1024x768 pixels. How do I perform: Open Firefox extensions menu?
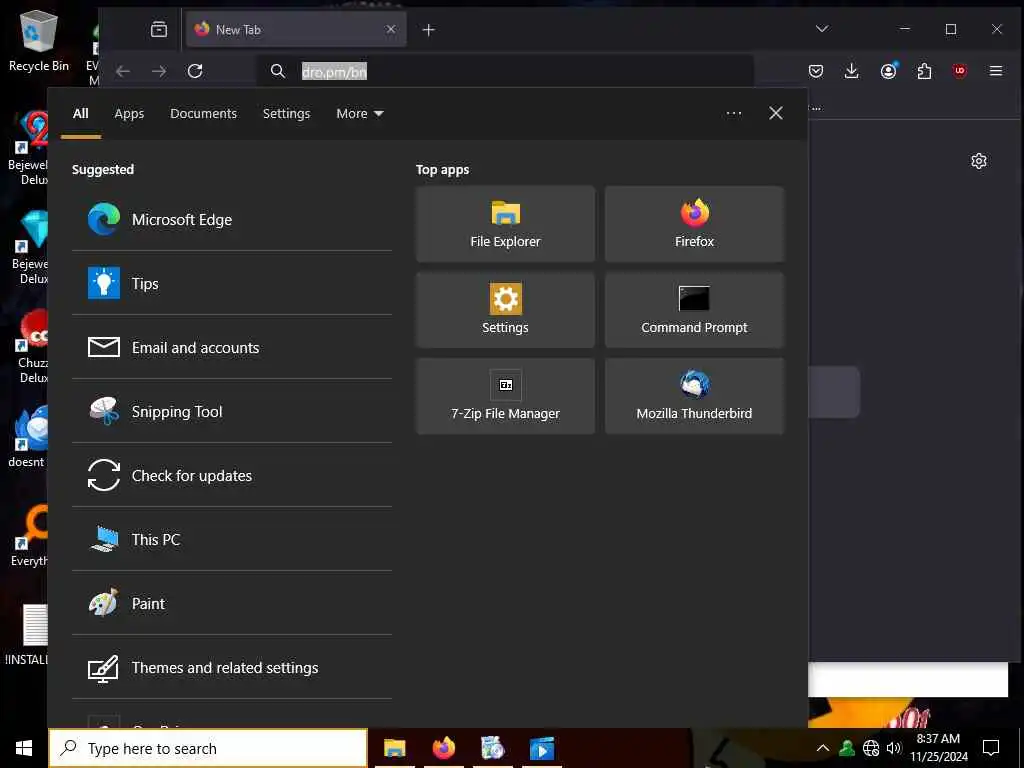click(924, 71)
